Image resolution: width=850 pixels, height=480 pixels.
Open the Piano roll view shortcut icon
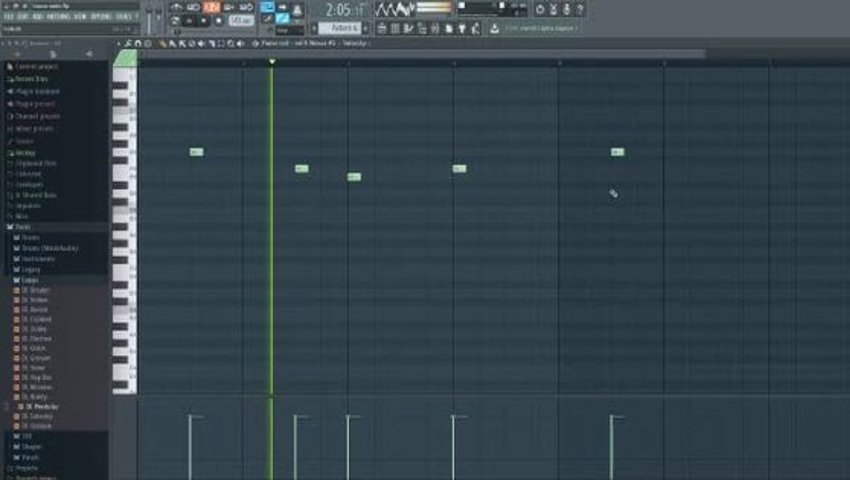[408, 28]
